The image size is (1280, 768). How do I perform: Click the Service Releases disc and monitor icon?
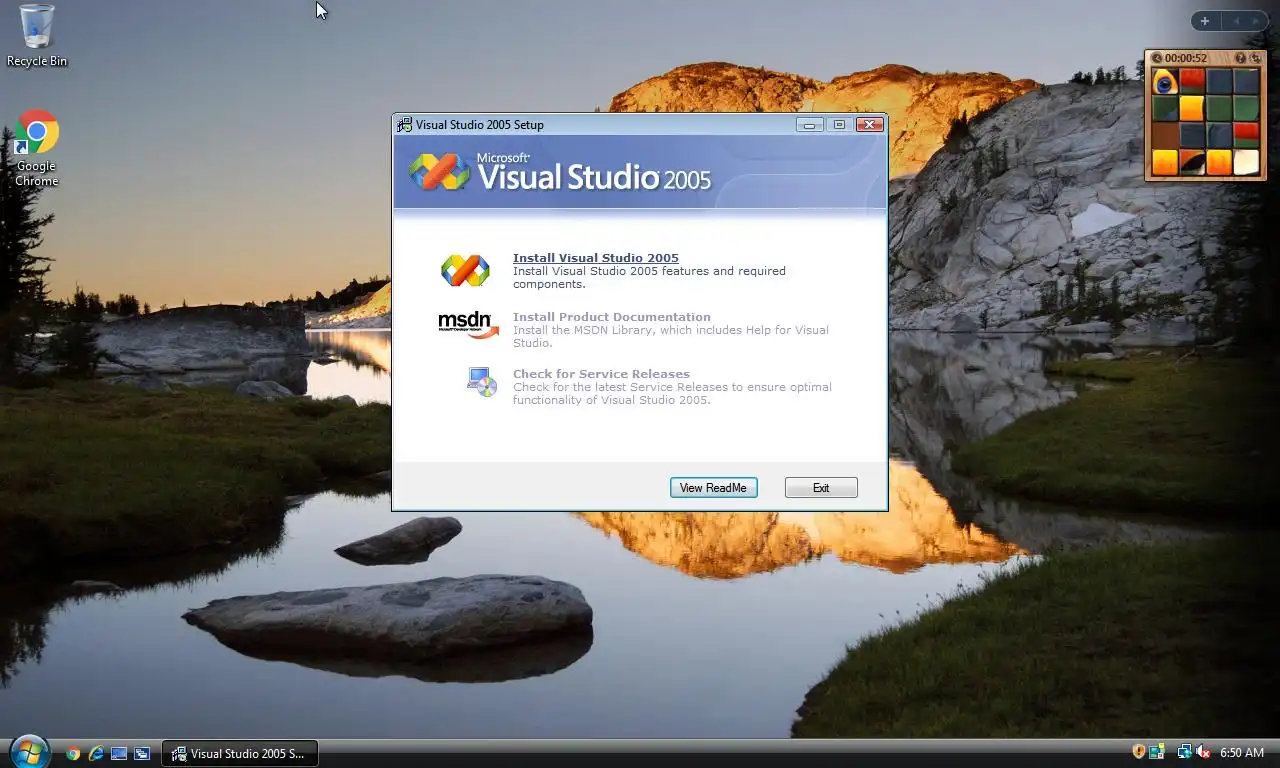[x=482, y=382]
